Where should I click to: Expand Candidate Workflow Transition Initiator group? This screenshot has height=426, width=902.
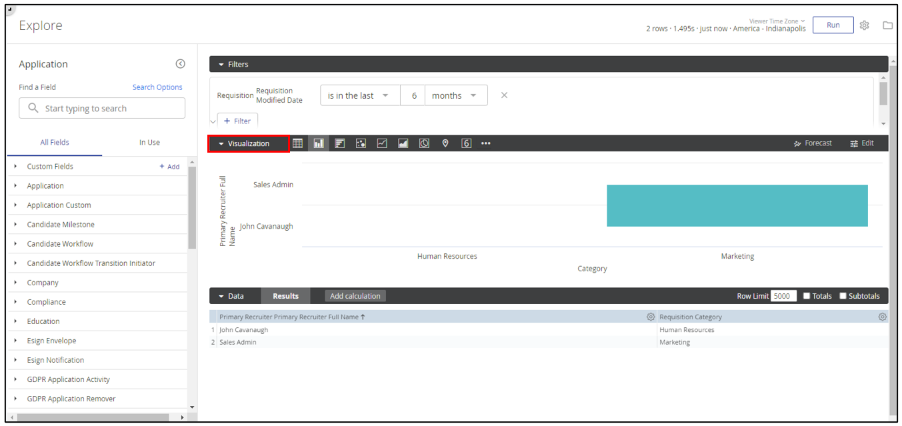pyautogui.click(x=16, y=263)
